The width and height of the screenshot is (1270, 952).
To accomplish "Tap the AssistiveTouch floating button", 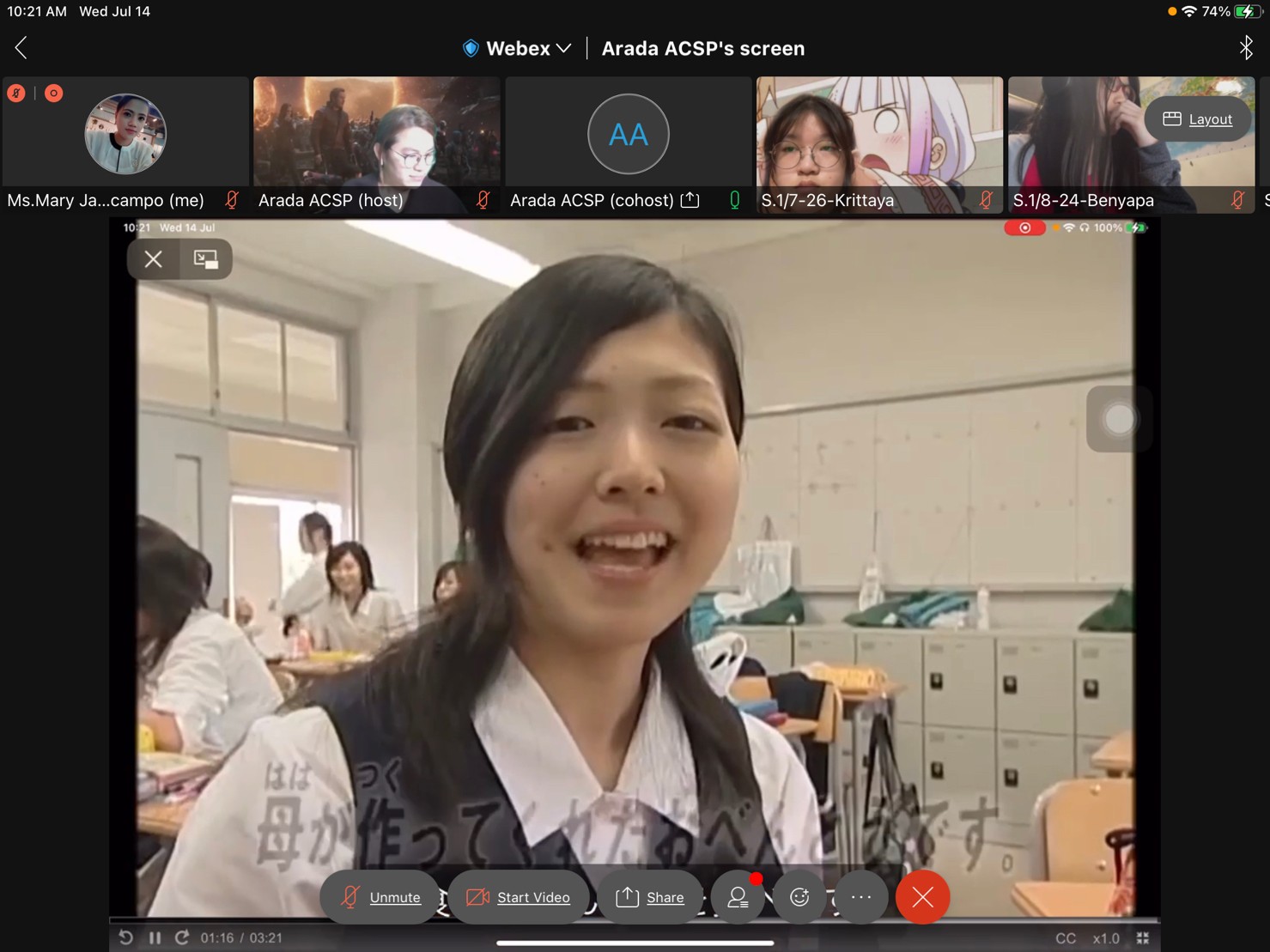I will 1119,419.
